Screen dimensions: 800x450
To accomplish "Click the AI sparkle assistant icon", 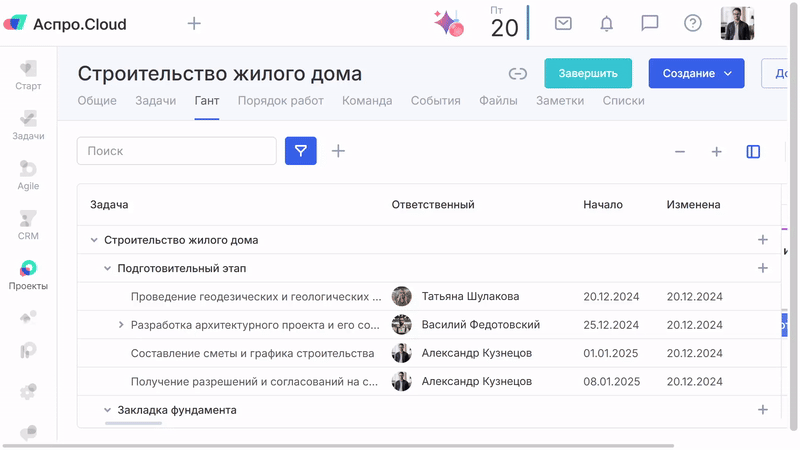I will (x=448, y=23).
